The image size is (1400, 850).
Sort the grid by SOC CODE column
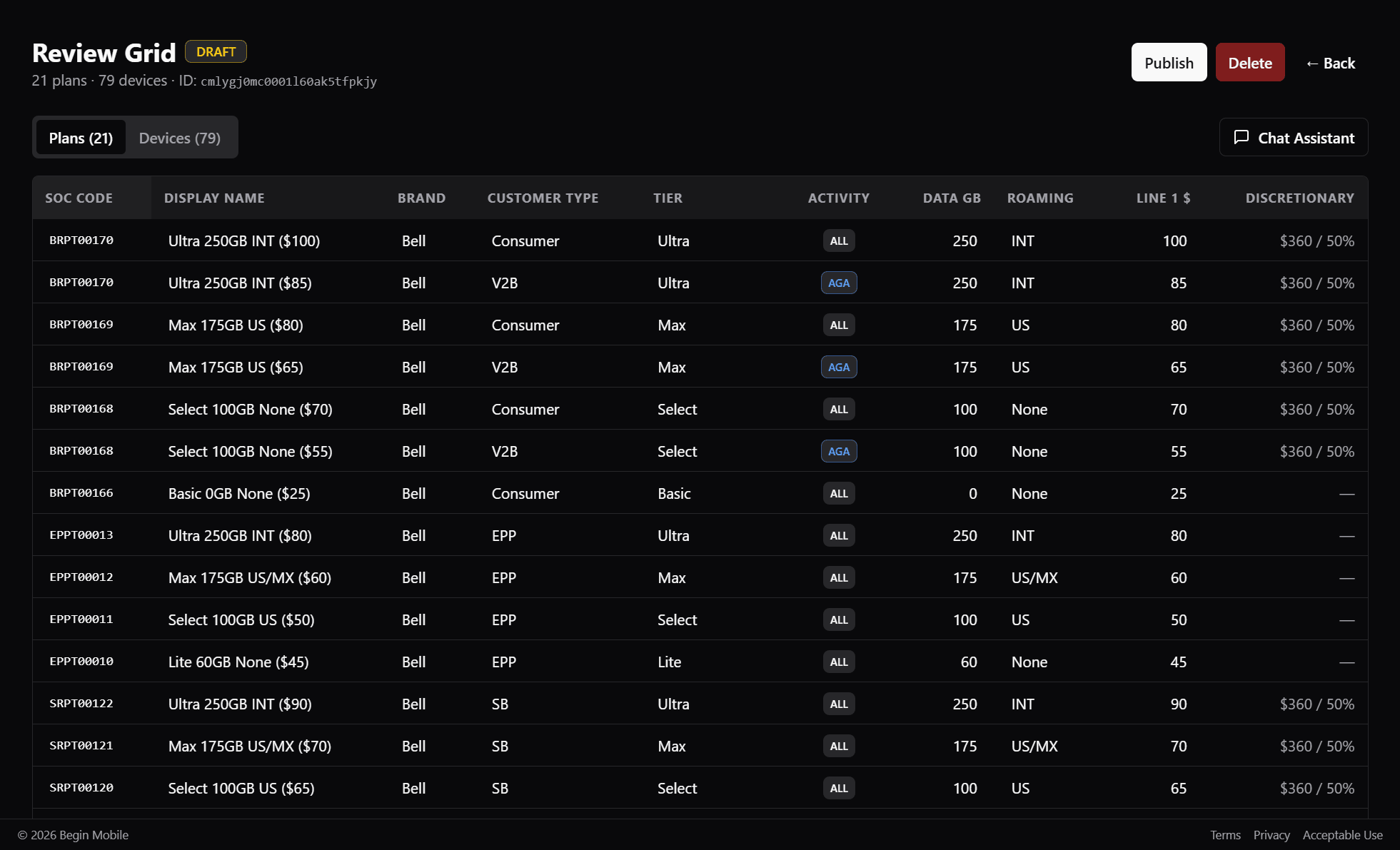79,198
